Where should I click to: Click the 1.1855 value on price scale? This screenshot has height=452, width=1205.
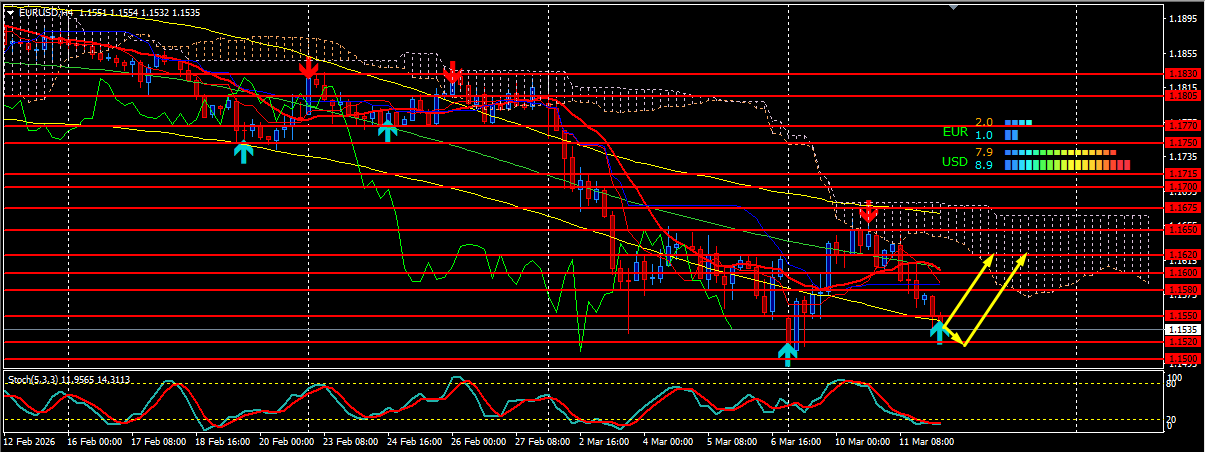tap(1184, 53)
